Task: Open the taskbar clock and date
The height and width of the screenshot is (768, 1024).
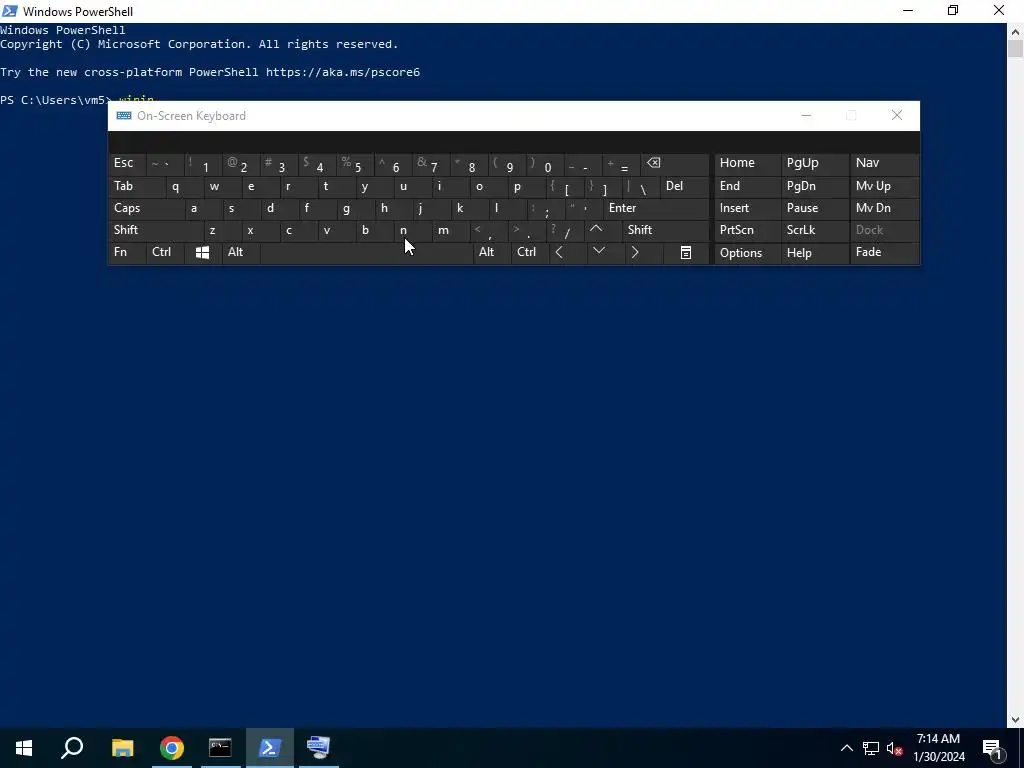Action: 938,748
